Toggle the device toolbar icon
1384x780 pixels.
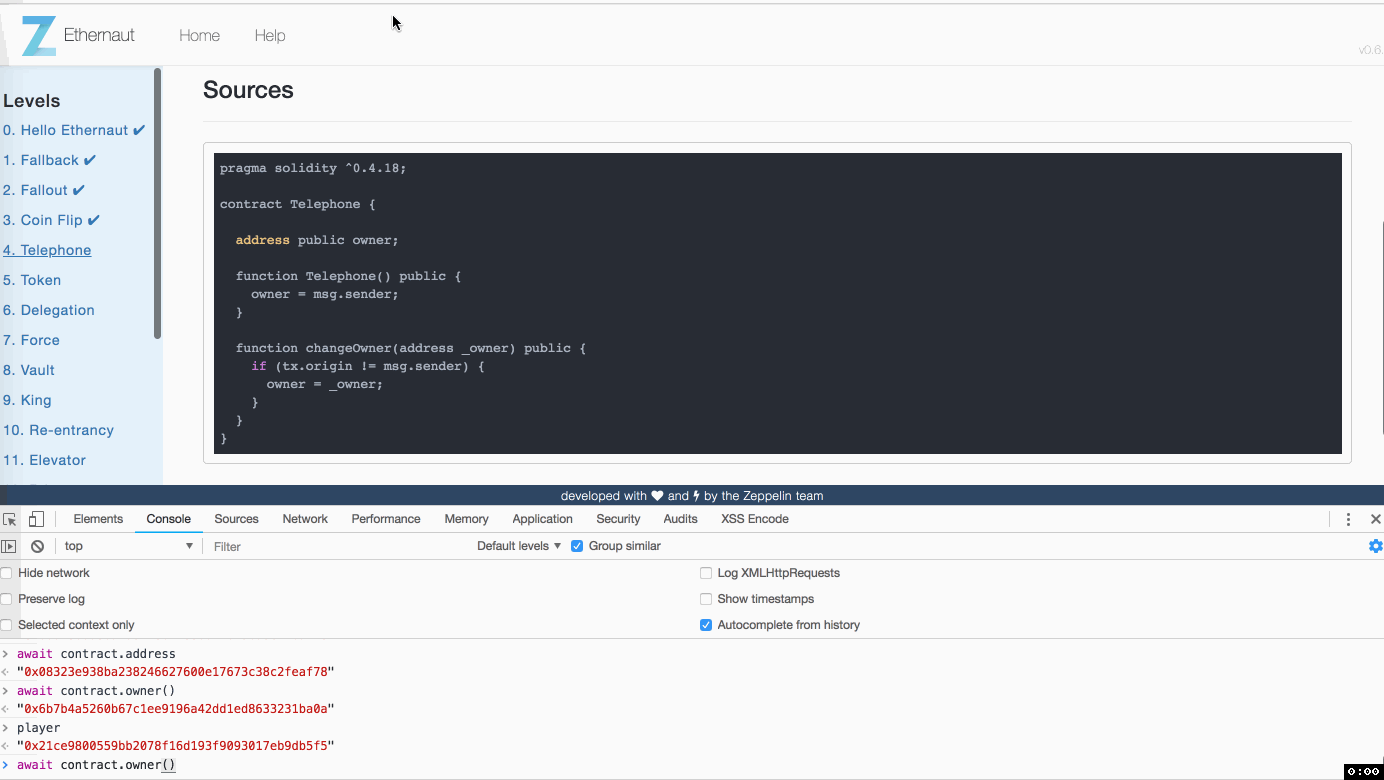pyautogui.click(x=36, y=519)
